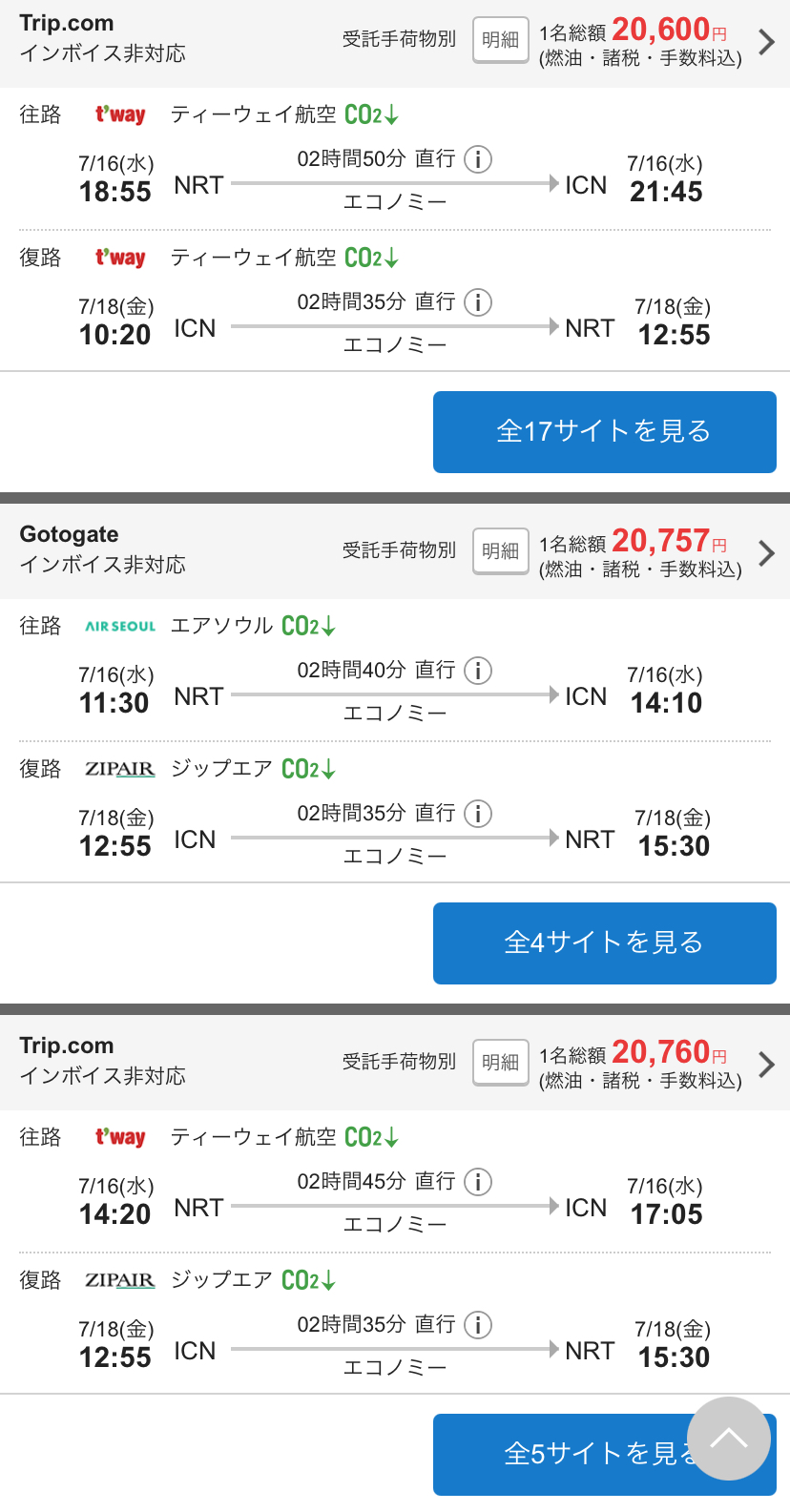
Task: Click the 20,757円 total price
Action: click(661, 541)
